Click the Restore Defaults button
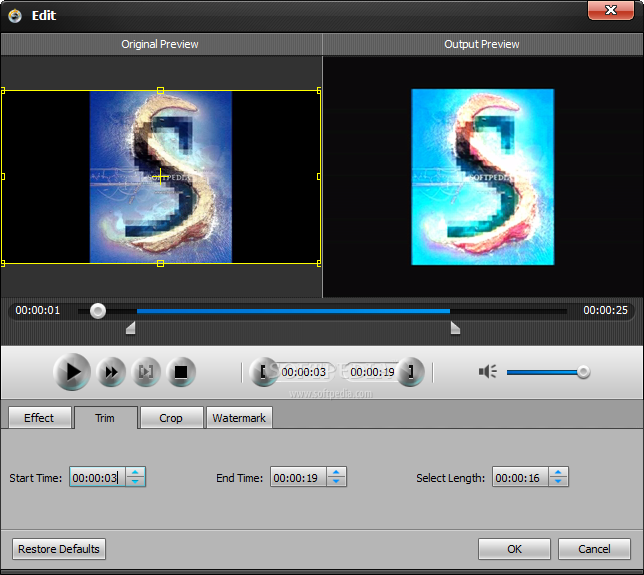The width and height of the screenshot is (644, 575). coord(59,549)
